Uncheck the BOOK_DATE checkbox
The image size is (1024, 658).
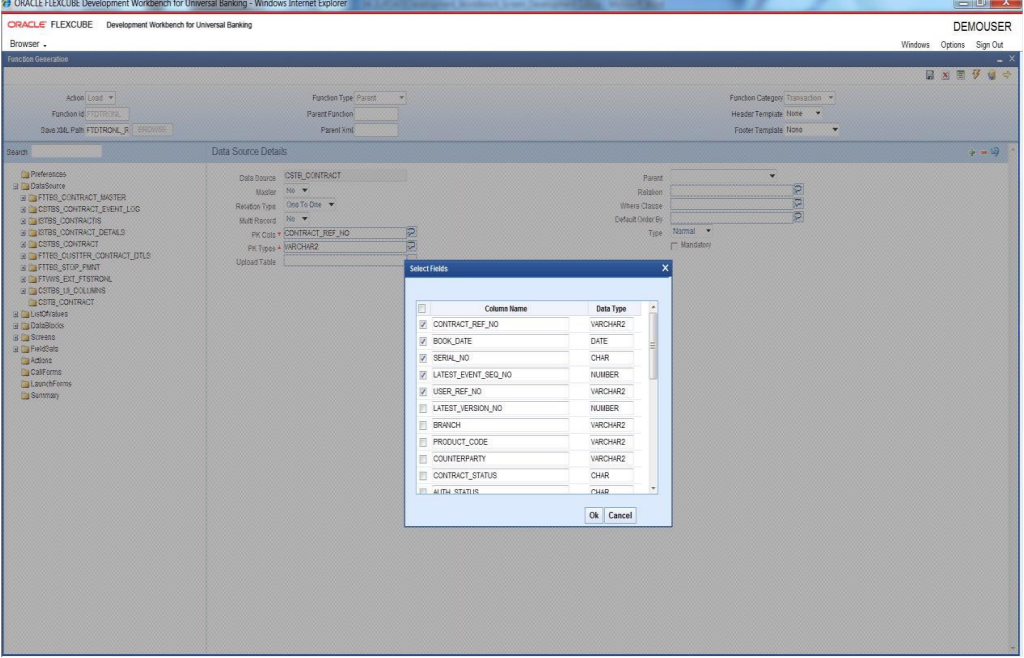(x=423, y=341)
